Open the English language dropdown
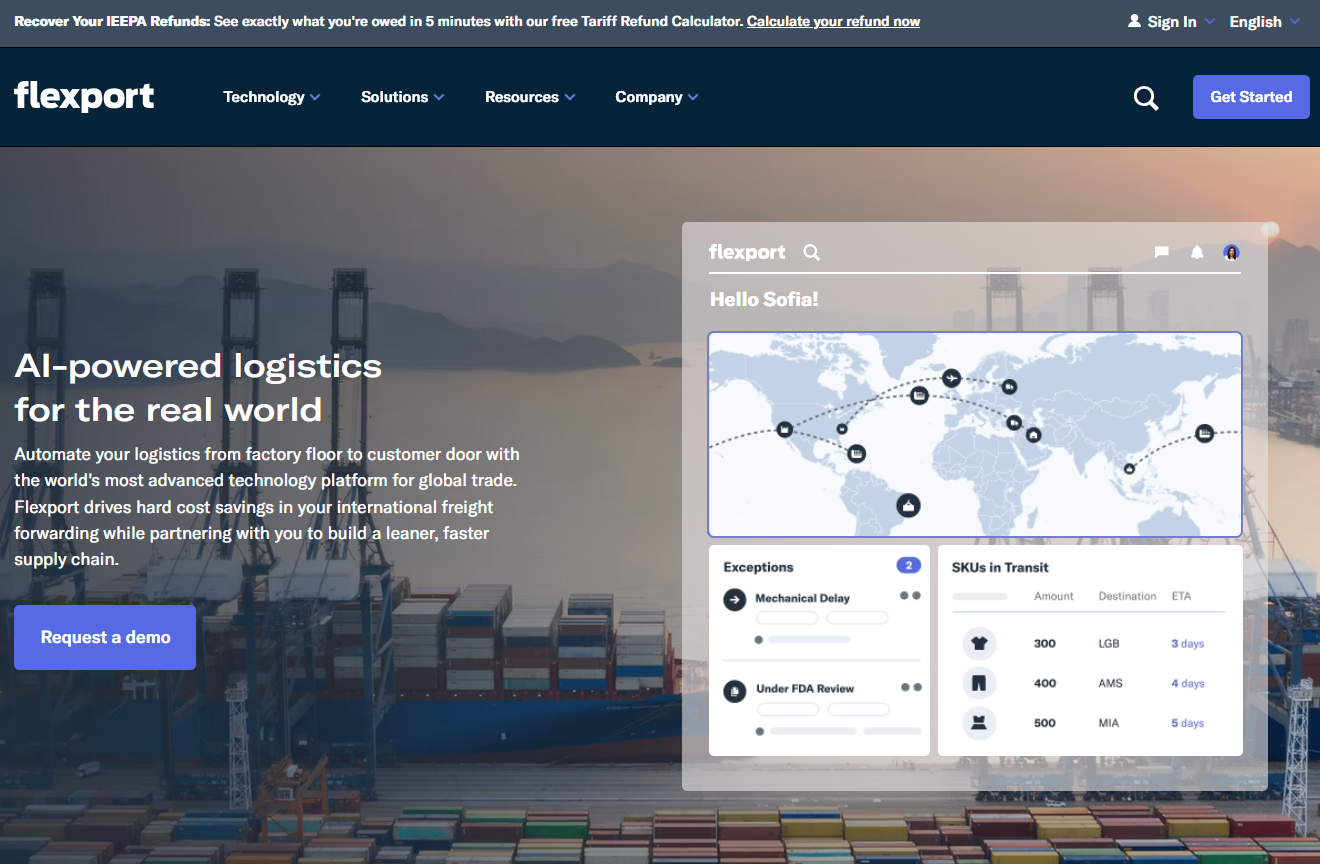 [1265, 21]
